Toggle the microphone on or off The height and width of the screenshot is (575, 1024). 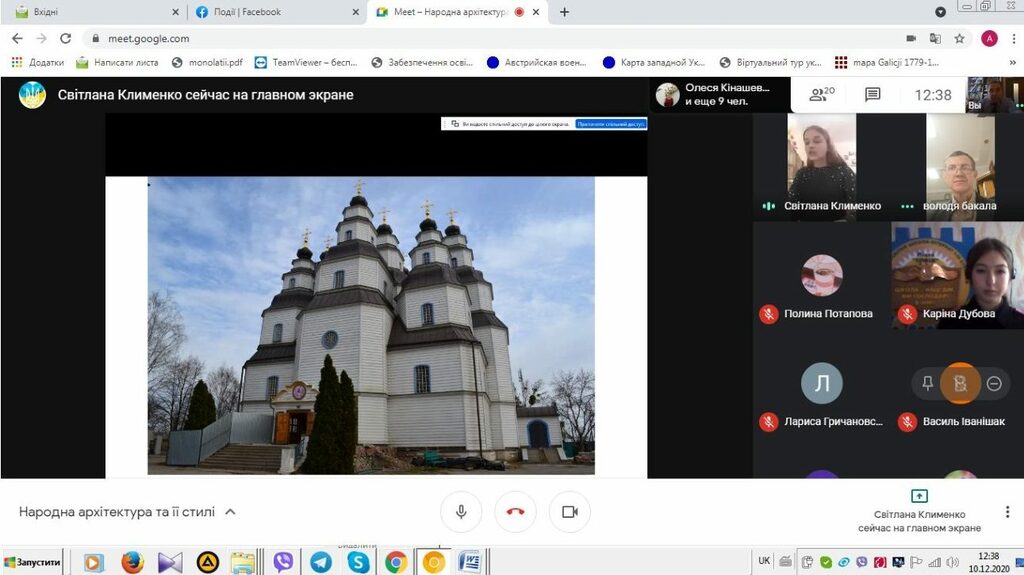coord(461,512)
